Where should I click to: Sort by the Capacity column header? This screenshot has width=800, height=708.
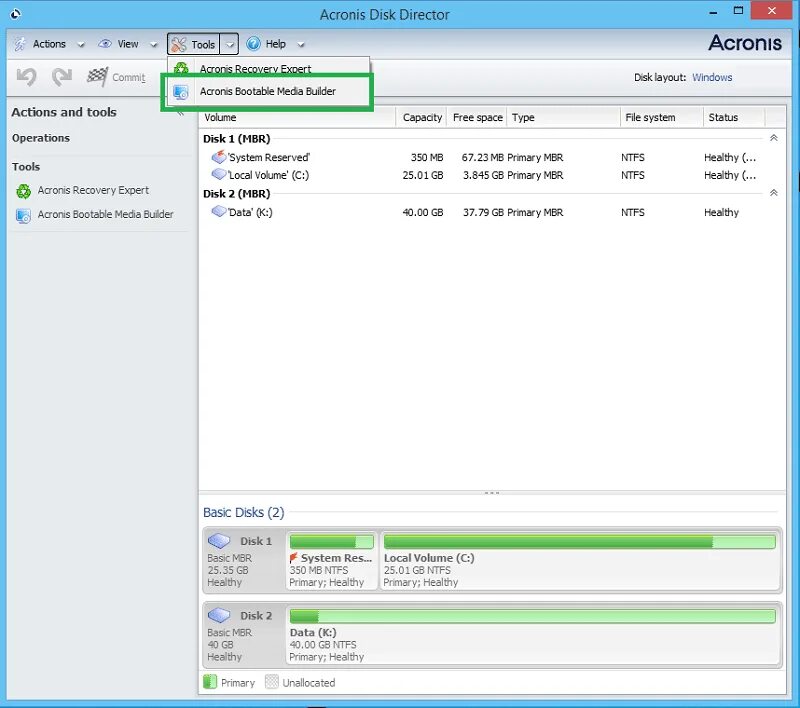(421, 117)
